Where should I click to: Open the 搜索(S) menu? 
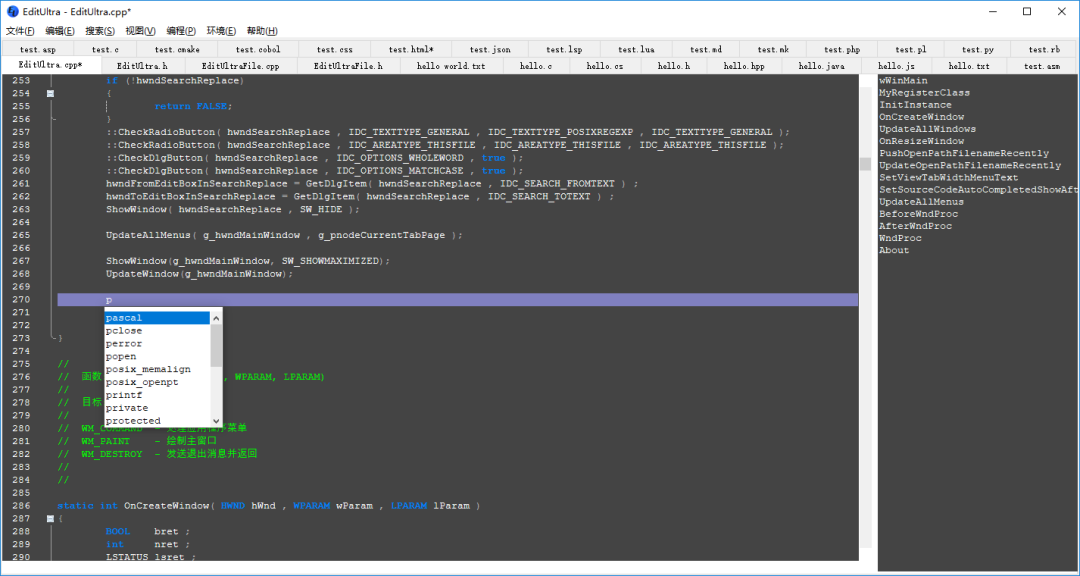tap(100, 31)
